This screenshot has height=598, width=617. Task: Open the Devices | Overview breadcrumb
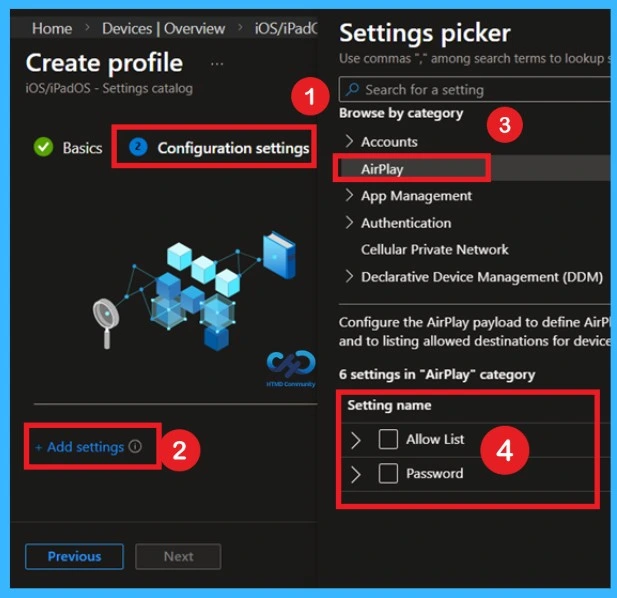coord(163,29)
